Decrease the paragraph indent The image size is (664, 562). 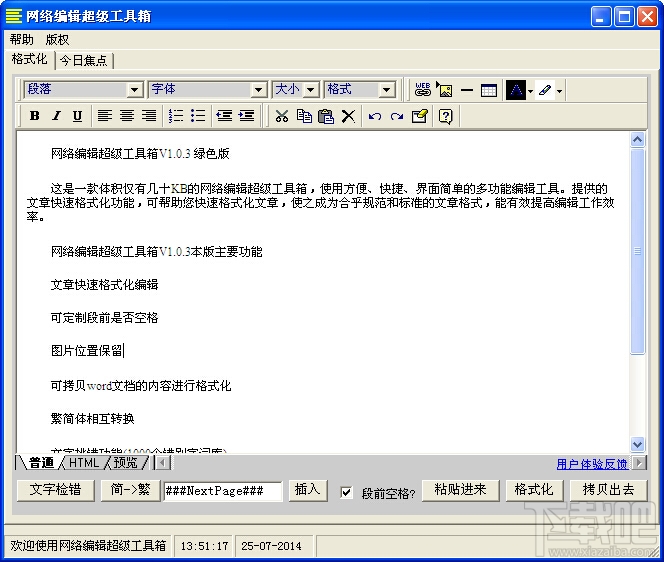[x=224, y=116]
